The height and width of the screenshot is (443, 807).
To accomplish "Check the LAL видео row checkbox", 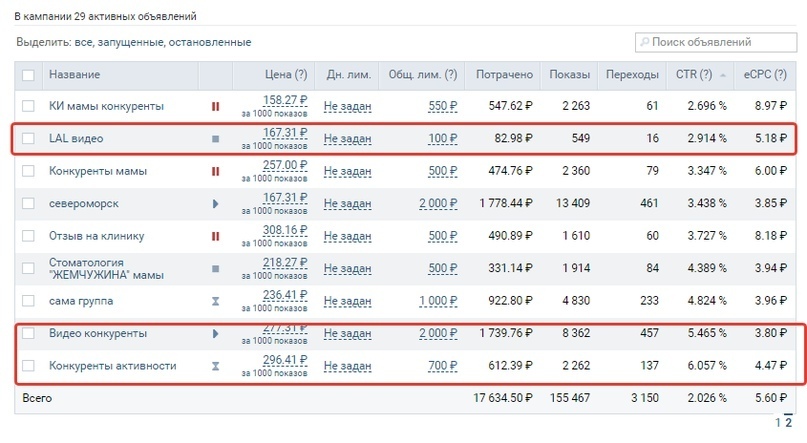I will pos(28,139).
